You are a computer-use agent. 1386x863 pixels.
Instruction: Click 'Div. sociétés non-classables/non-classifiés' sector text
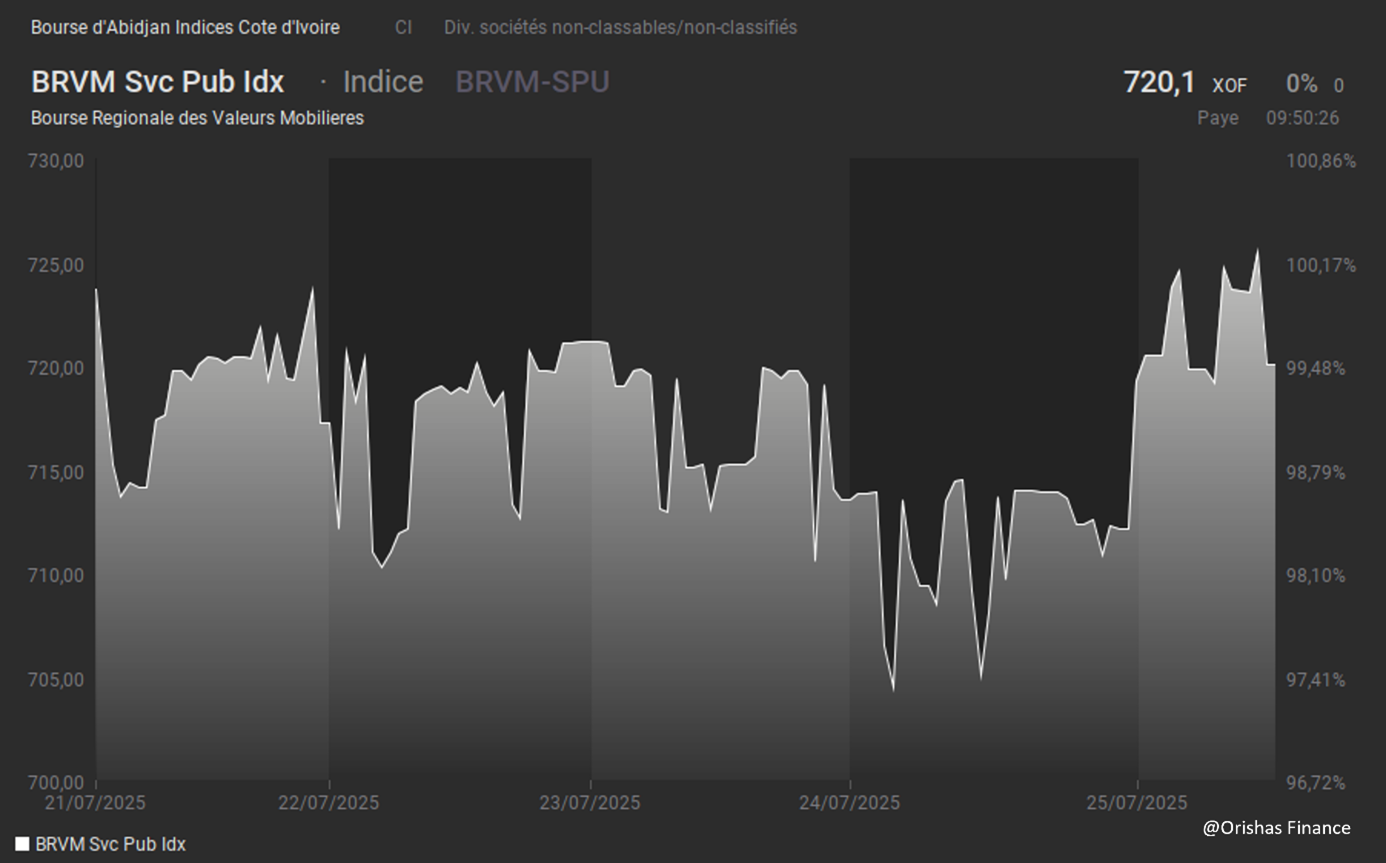coord(621,28)
